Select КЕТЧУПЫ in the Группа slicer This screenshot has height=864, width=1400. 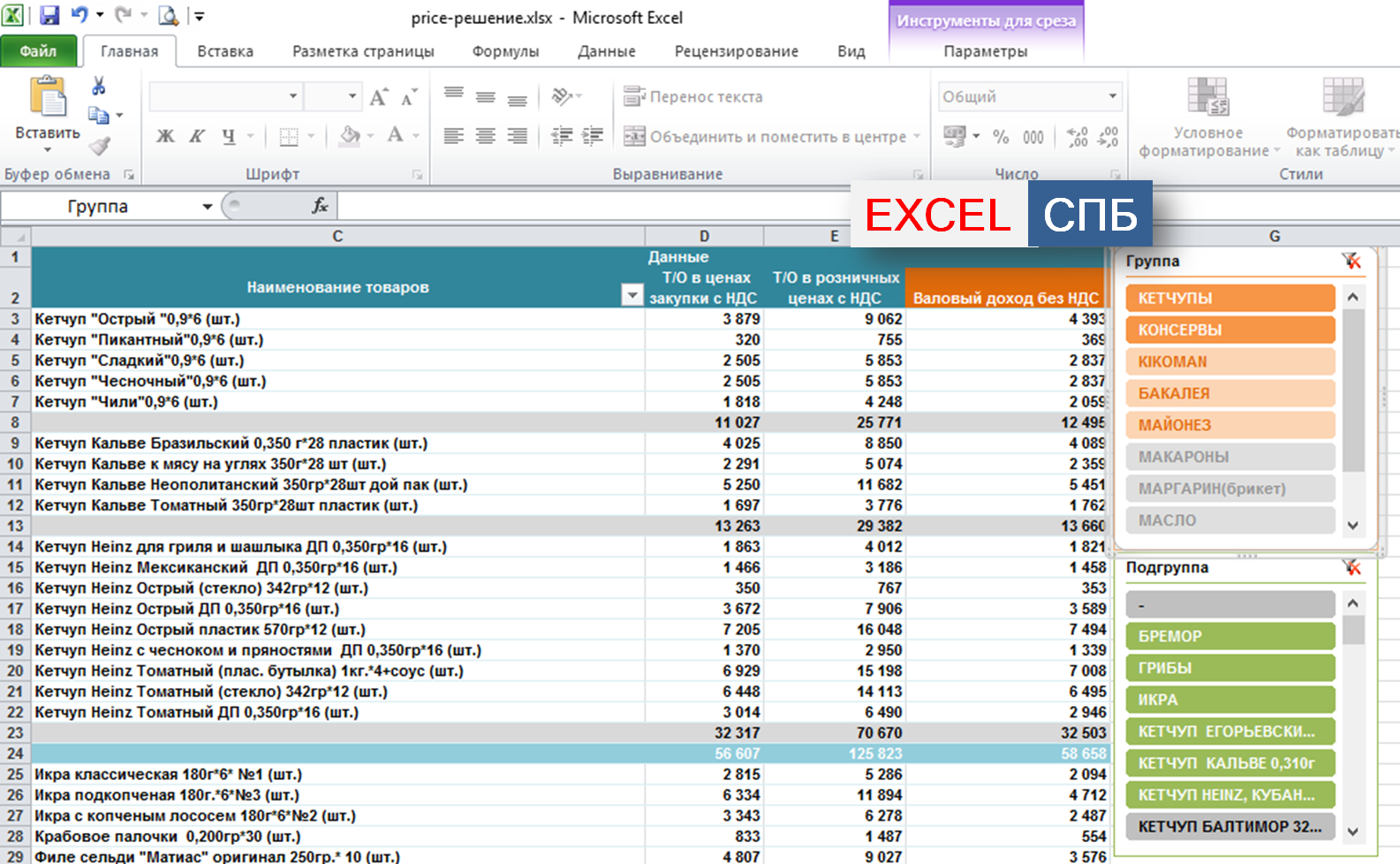coord(1230,299)
